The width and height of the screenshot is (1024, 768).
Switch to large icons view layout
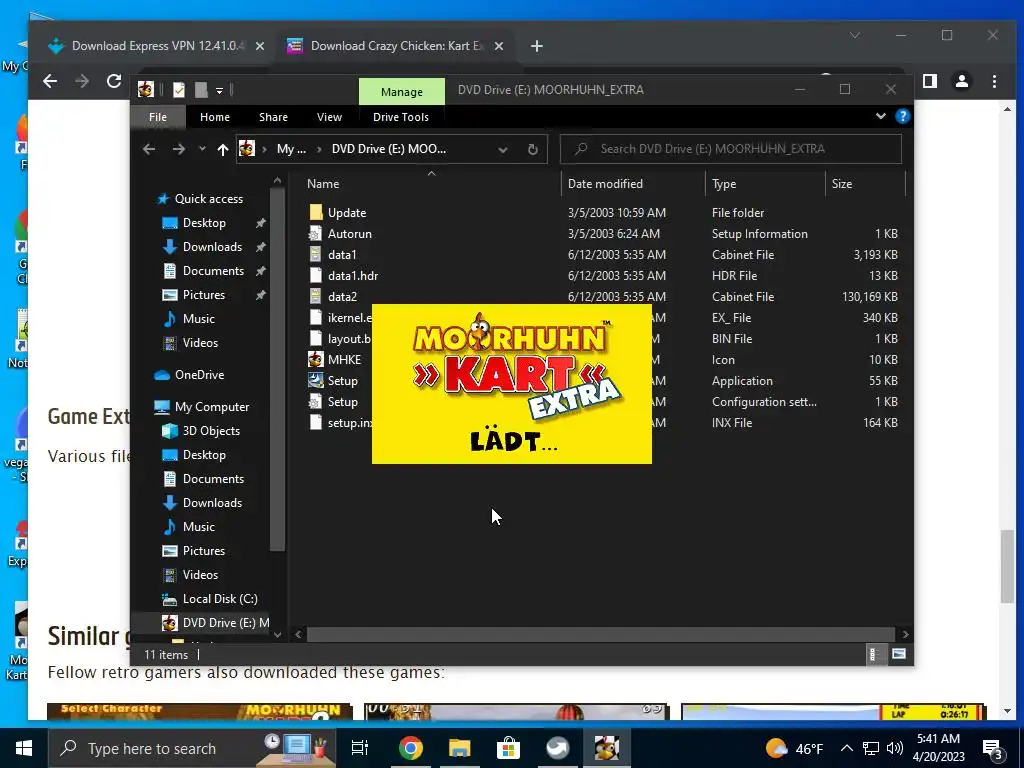click(899, 654)
